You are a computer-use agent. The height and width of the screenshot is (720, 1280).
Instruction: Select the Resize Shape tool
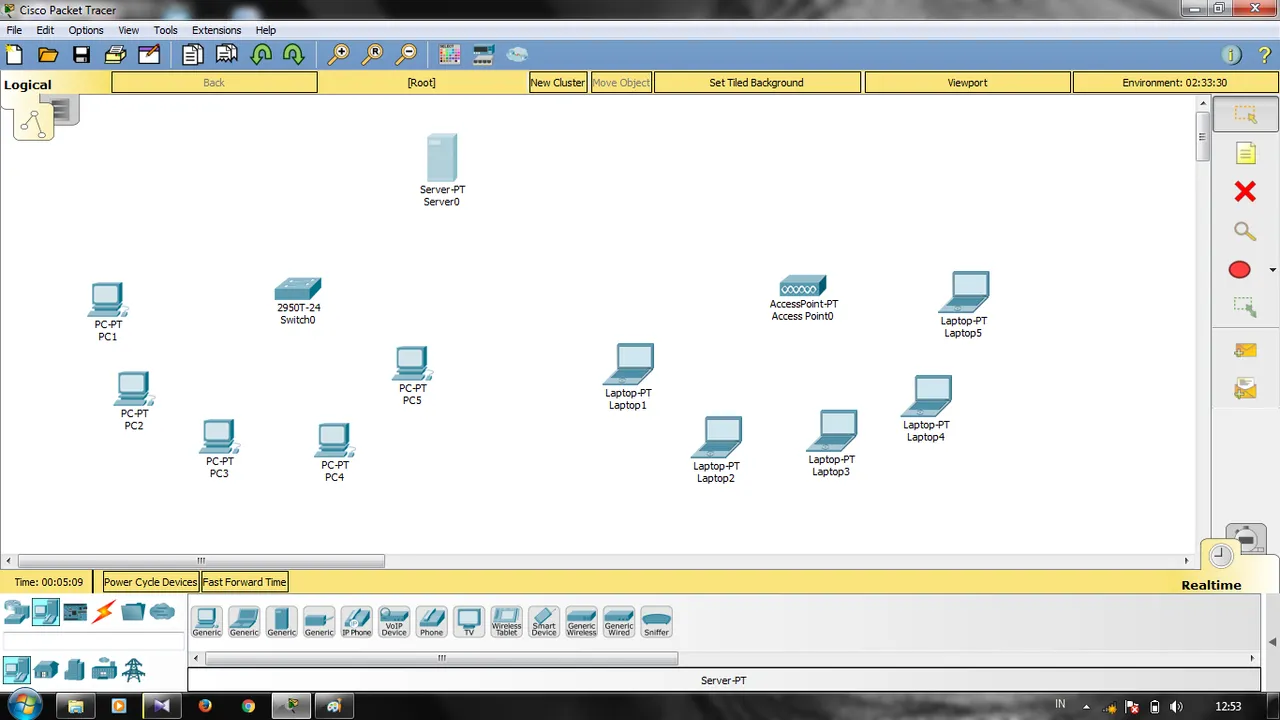click(1245, 308)
